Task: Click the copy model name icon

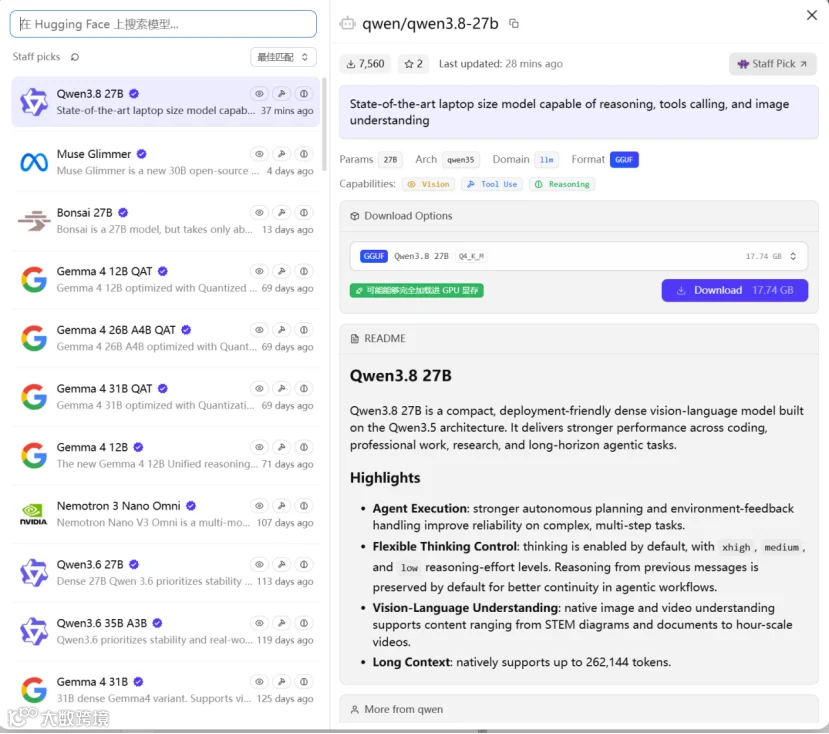Action: click(x=513, y=23)
